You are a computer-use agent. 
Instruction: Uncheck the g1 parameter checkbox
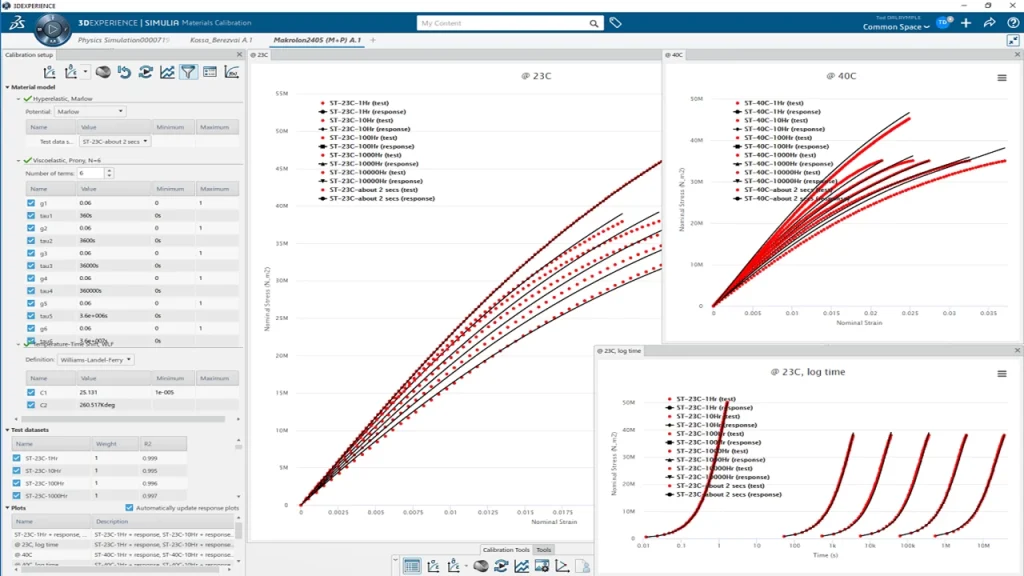click(31, 203)
